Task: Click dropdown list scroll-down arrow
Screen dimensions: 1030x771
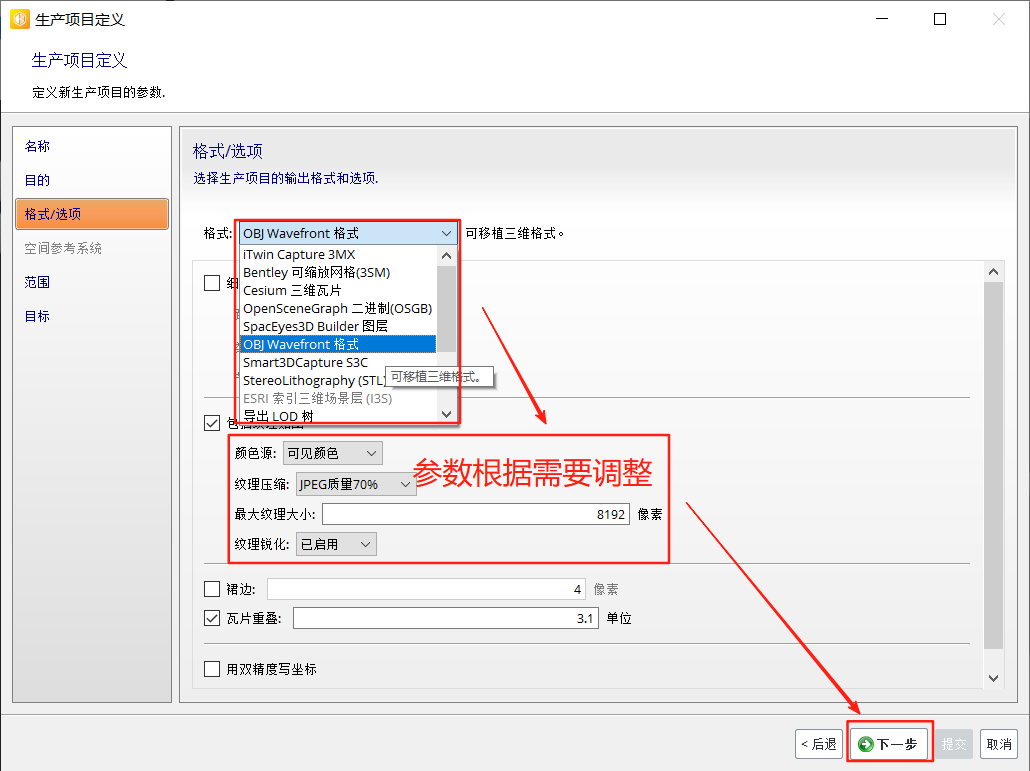Action: [446, 412]
